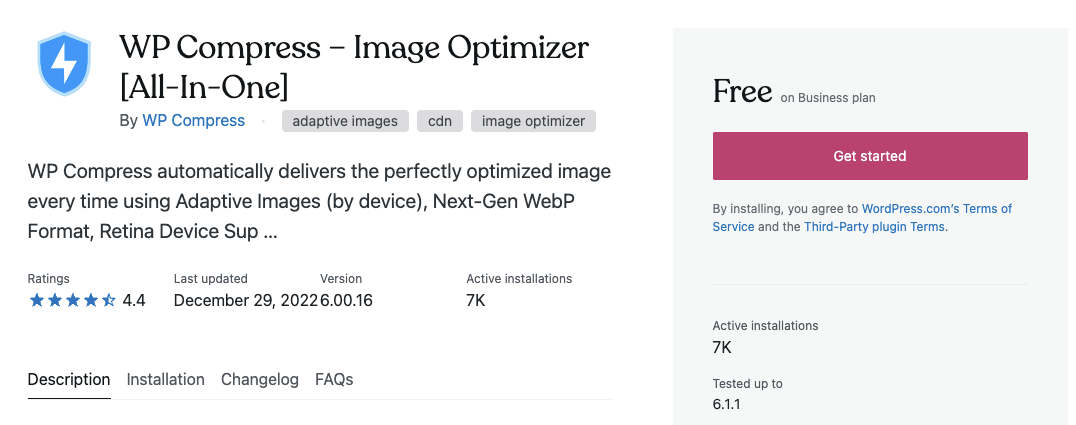This screenshot has width=1076, height=425.
Task: Open the WP Compress author link
Action: tap(194, 121)
